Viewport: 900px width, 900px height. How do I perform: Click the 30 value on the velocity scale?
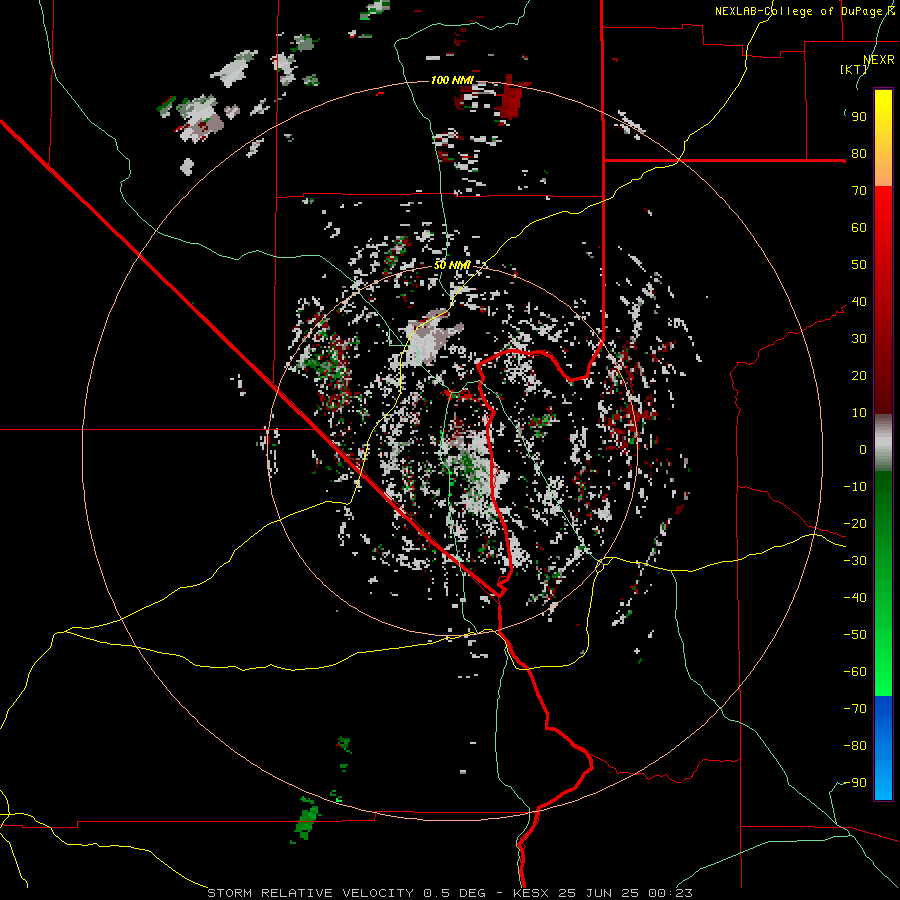click(x=859, y=339)
